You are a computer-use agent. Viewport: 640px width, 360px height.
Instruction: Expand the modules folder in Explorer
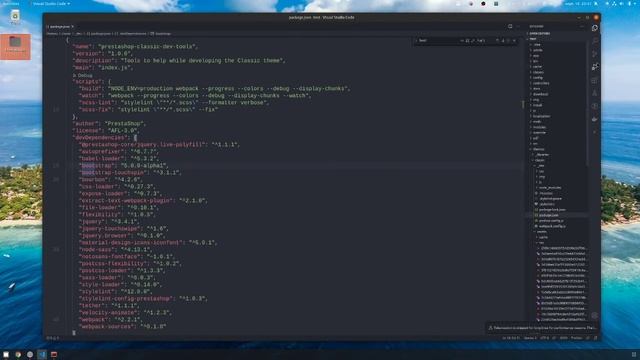pos(539,127)
